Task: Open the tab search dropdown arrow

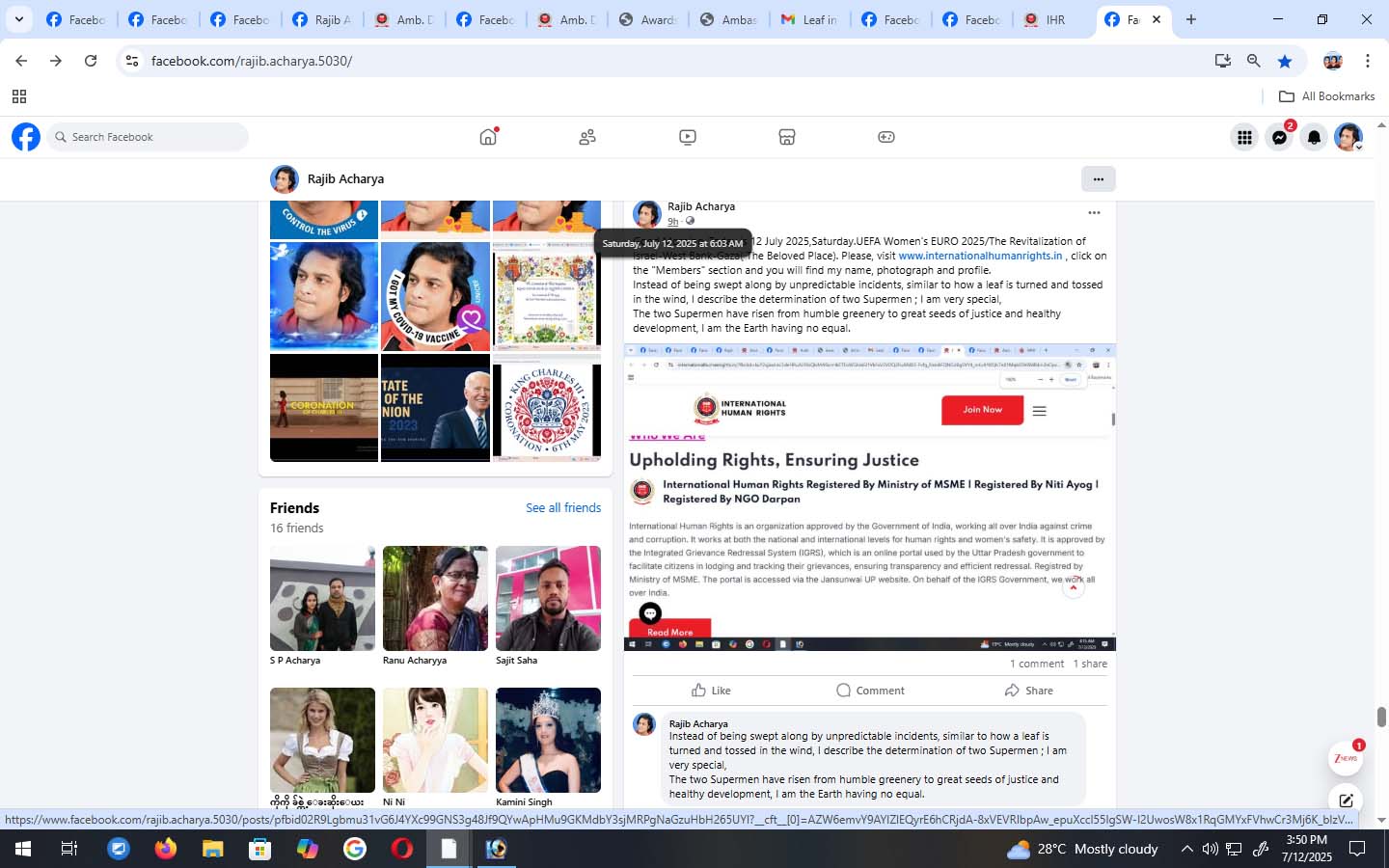Action: click(x=18, y=19)
